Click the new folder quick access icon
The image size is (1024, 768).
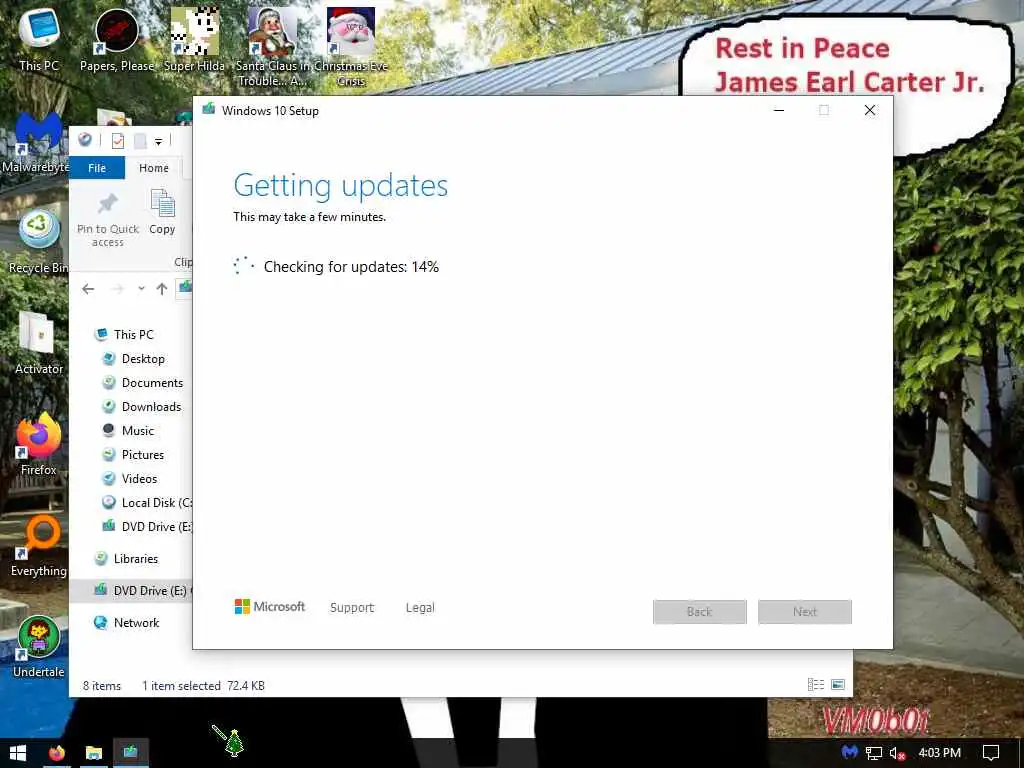[x=140, y=140]
